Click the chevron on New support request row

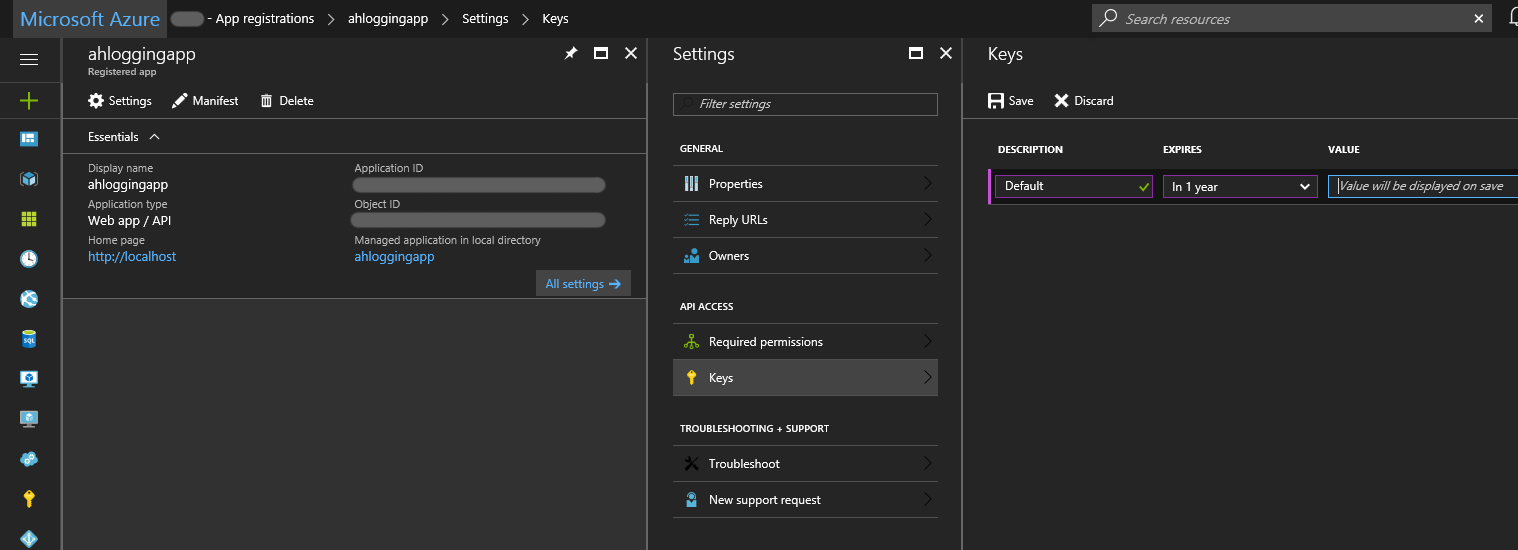tap(927, 499)
